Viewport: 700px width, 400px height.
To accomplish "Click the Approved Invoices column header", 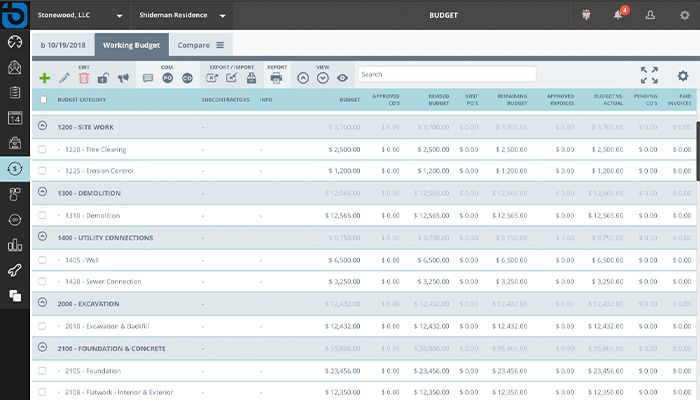I will [561, 100].
